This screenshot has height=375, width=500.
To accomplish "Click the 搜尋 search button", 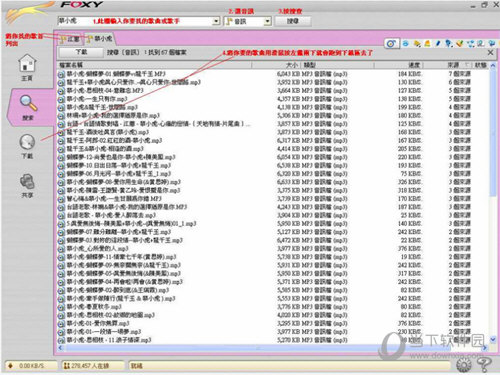I will click(293, 21).
